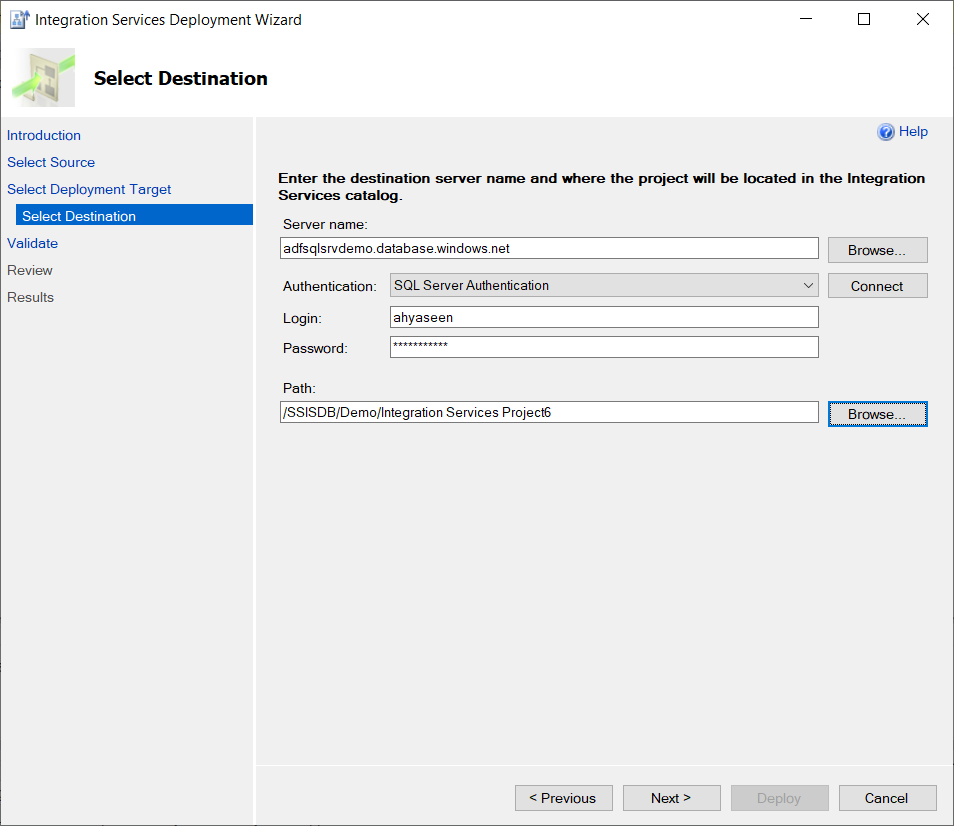Click the deployment wizard header graphic
This screenshot has height=826, width=954.
click(x=44, y=78)
